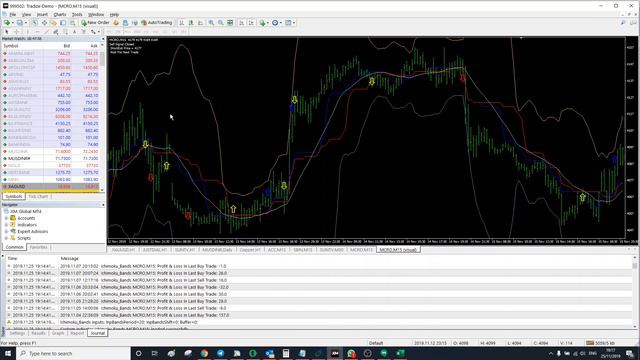This screenshot has width=640, height=360.
Task: Toggle auto scroll chart icon
Action: point(242,23)
